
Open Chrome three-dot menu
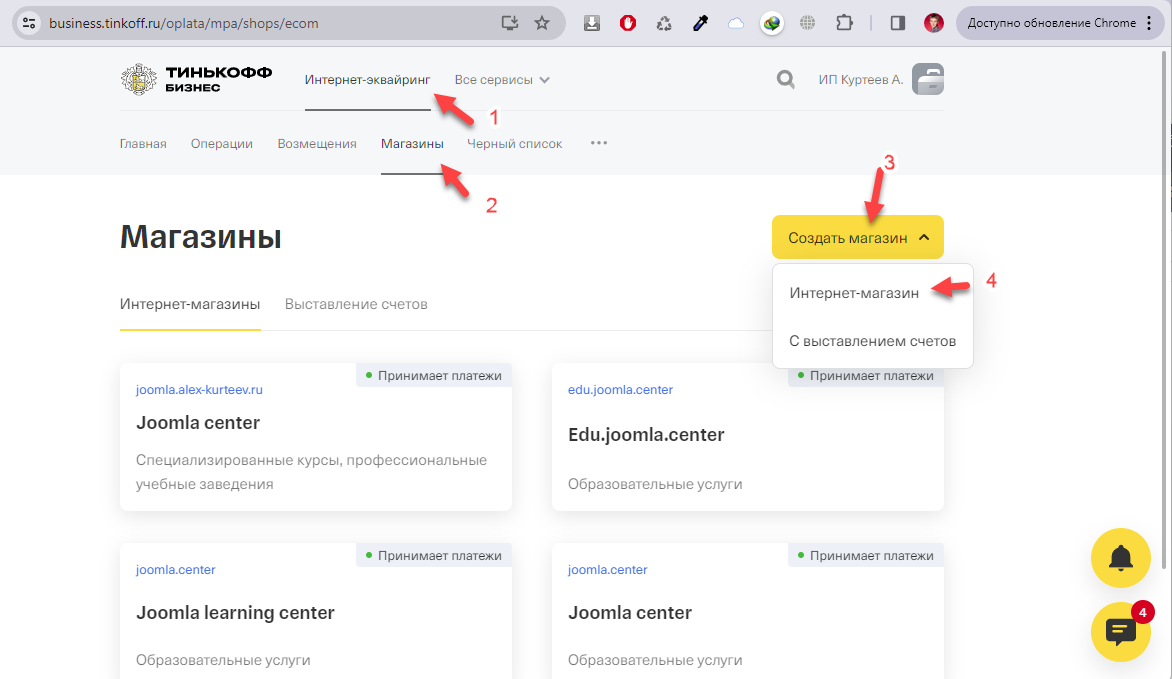(1150, 23)
